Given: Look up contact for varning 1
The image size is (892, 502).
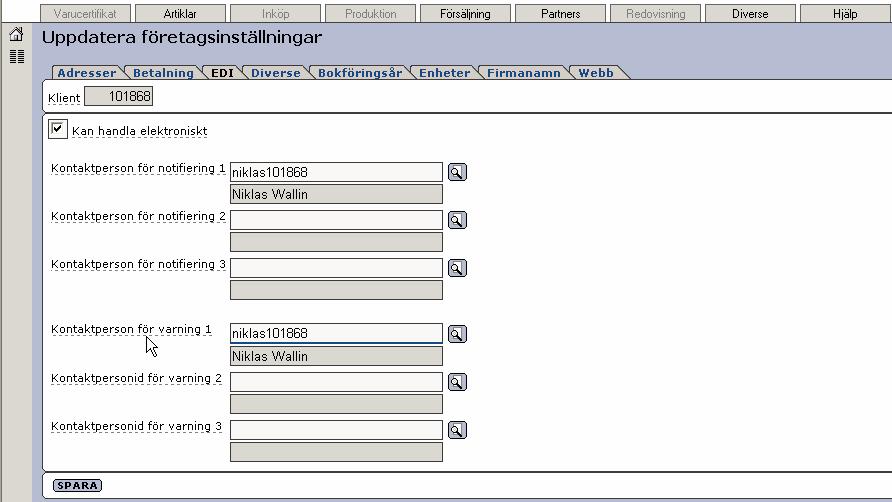Looking at the screenshot, I should click(x=457, y=334).
